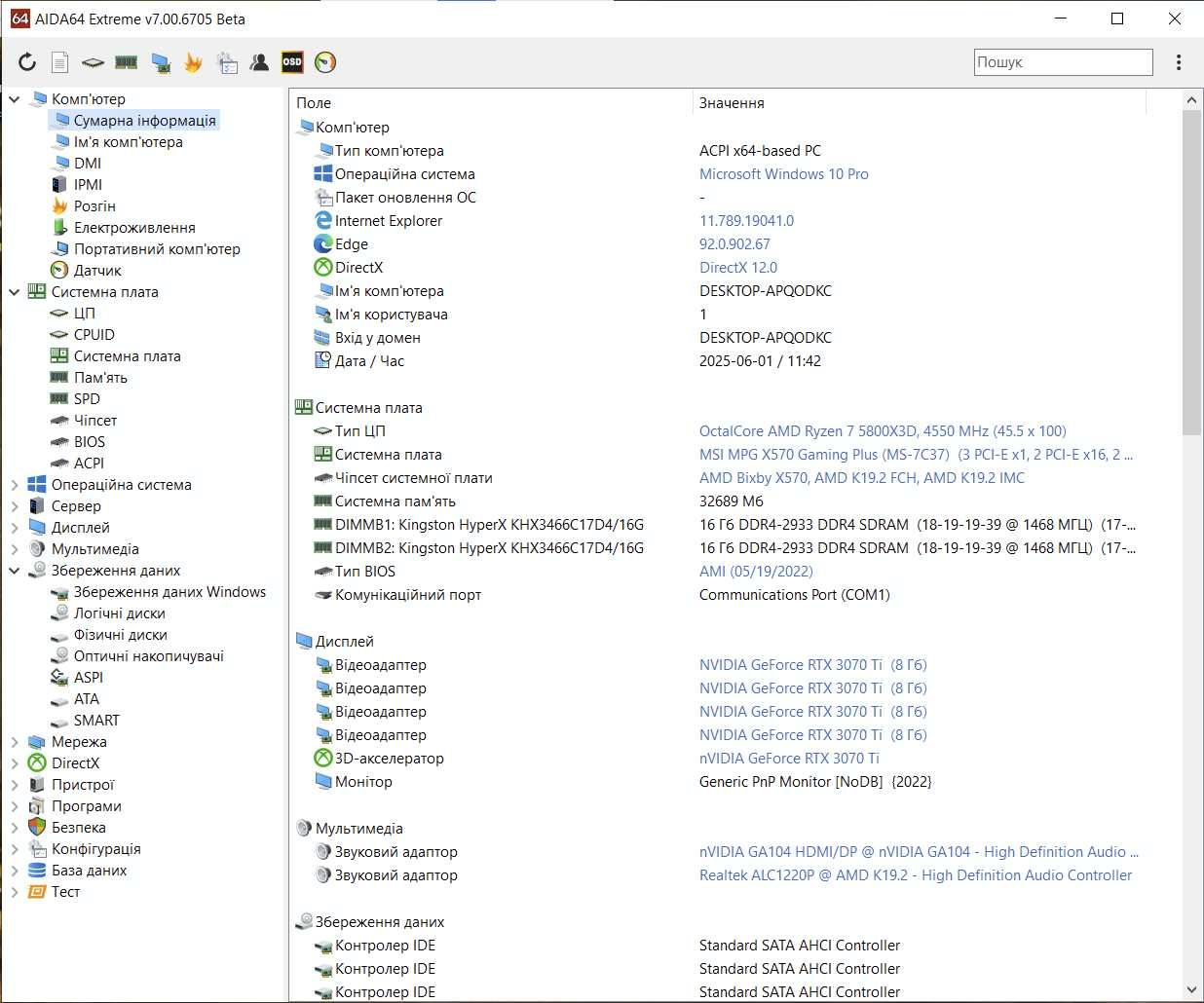Open the OSD panel icon
This screenshot has height=1003, width=1204.
click(x=292, y=62)
